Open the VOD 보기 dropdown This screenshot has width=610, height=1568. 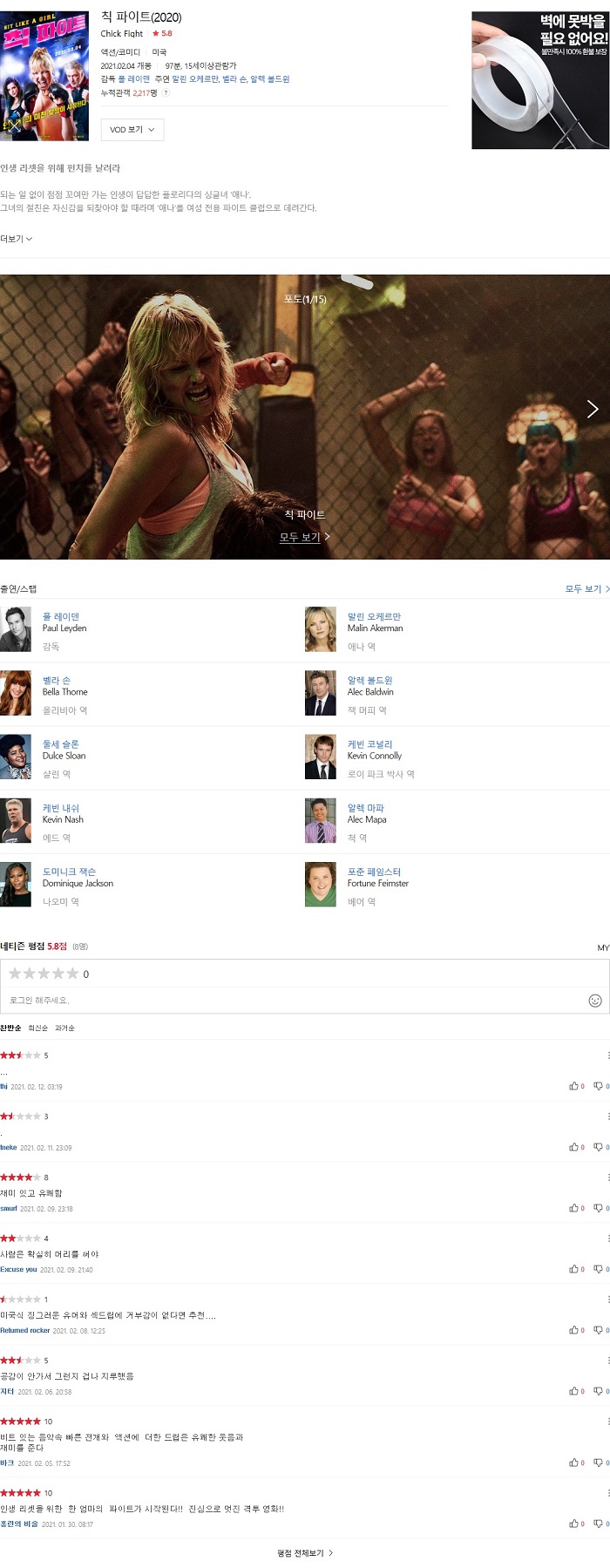pyautogui.click(x=132, y=130)
